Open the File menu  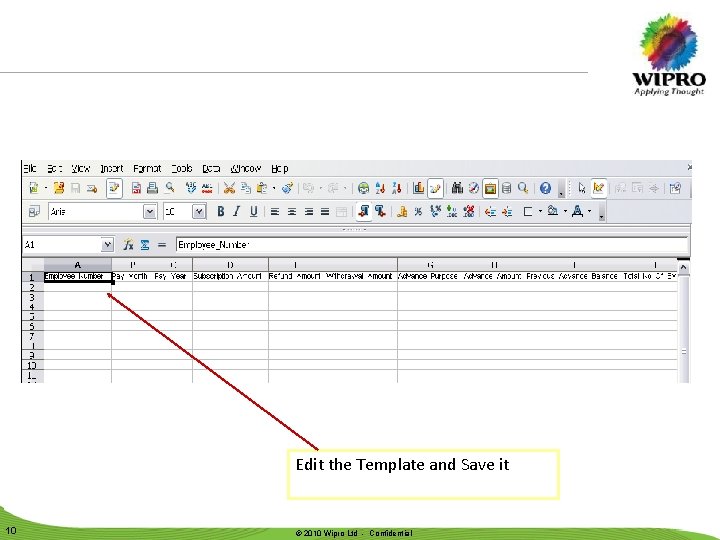click(x=30, y=169)
